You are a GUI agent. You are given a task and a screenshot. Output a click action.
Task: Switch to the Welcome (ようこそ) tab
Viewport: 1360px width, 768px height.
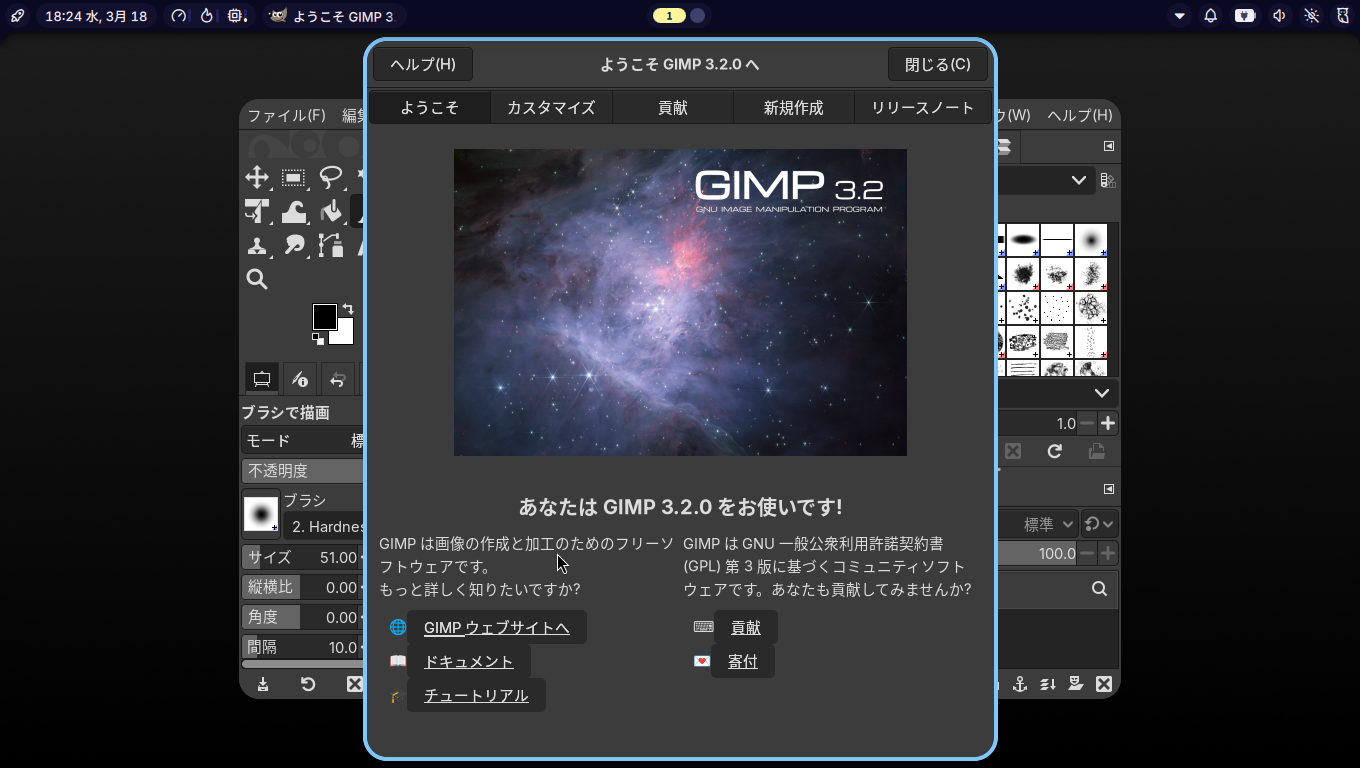tap(430, 108)
